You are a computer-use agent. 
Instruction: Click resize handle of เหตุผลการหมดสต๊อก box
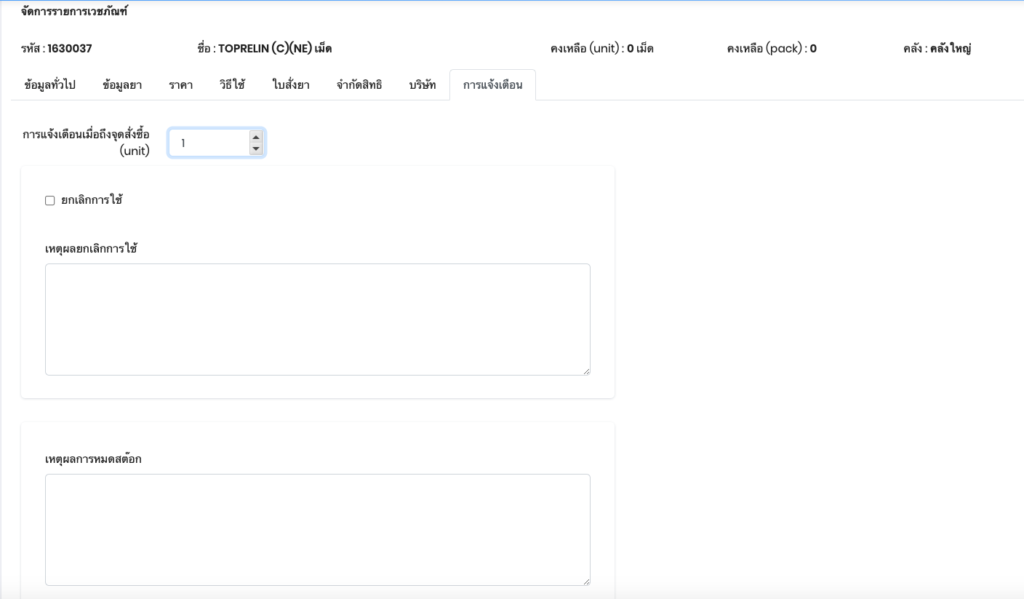(x=586, y=581)
